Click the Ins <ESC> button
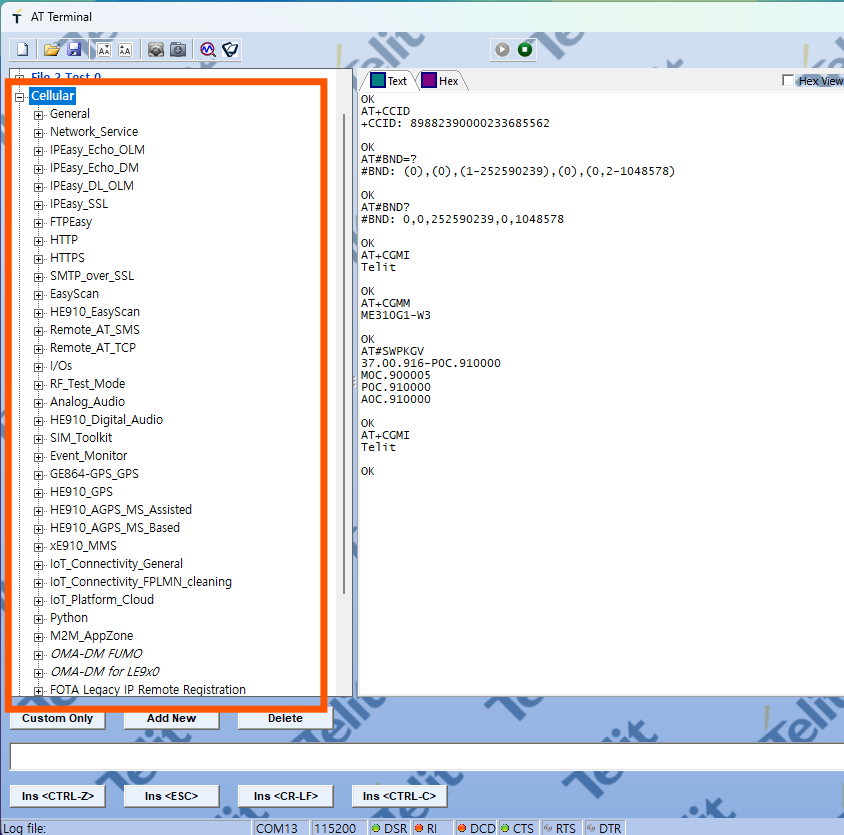This screenshot has width=844, height=835. coord(172,796)
